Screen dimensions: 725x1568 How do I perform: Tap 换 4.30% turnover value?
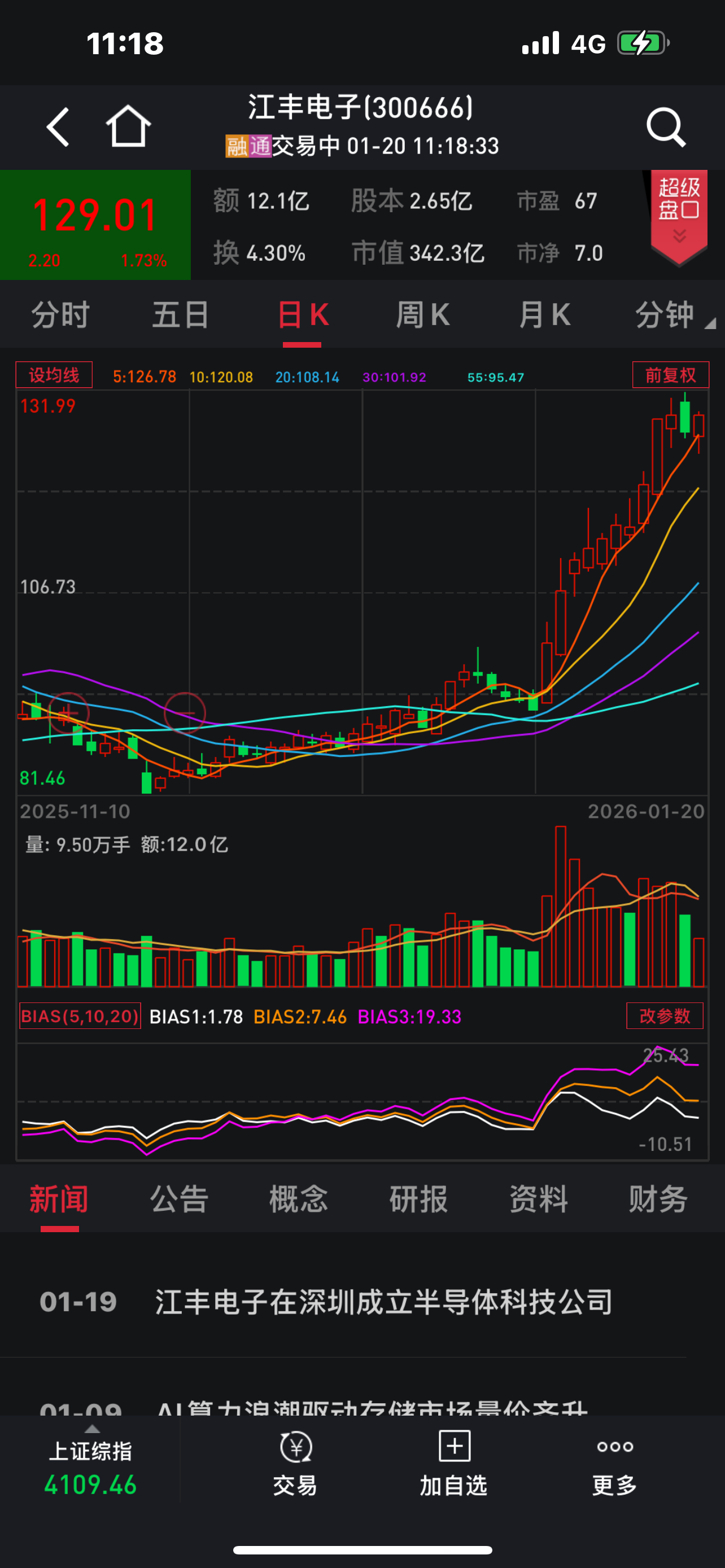[259, 253]
